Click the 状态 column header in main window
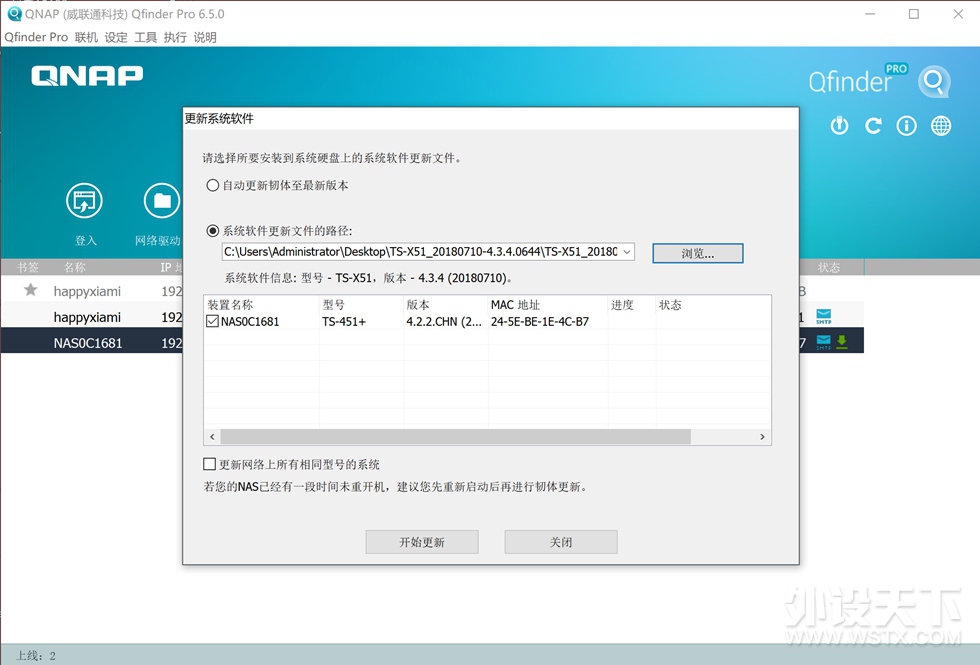This screenshot has height=665, width=980. (829, 267)
